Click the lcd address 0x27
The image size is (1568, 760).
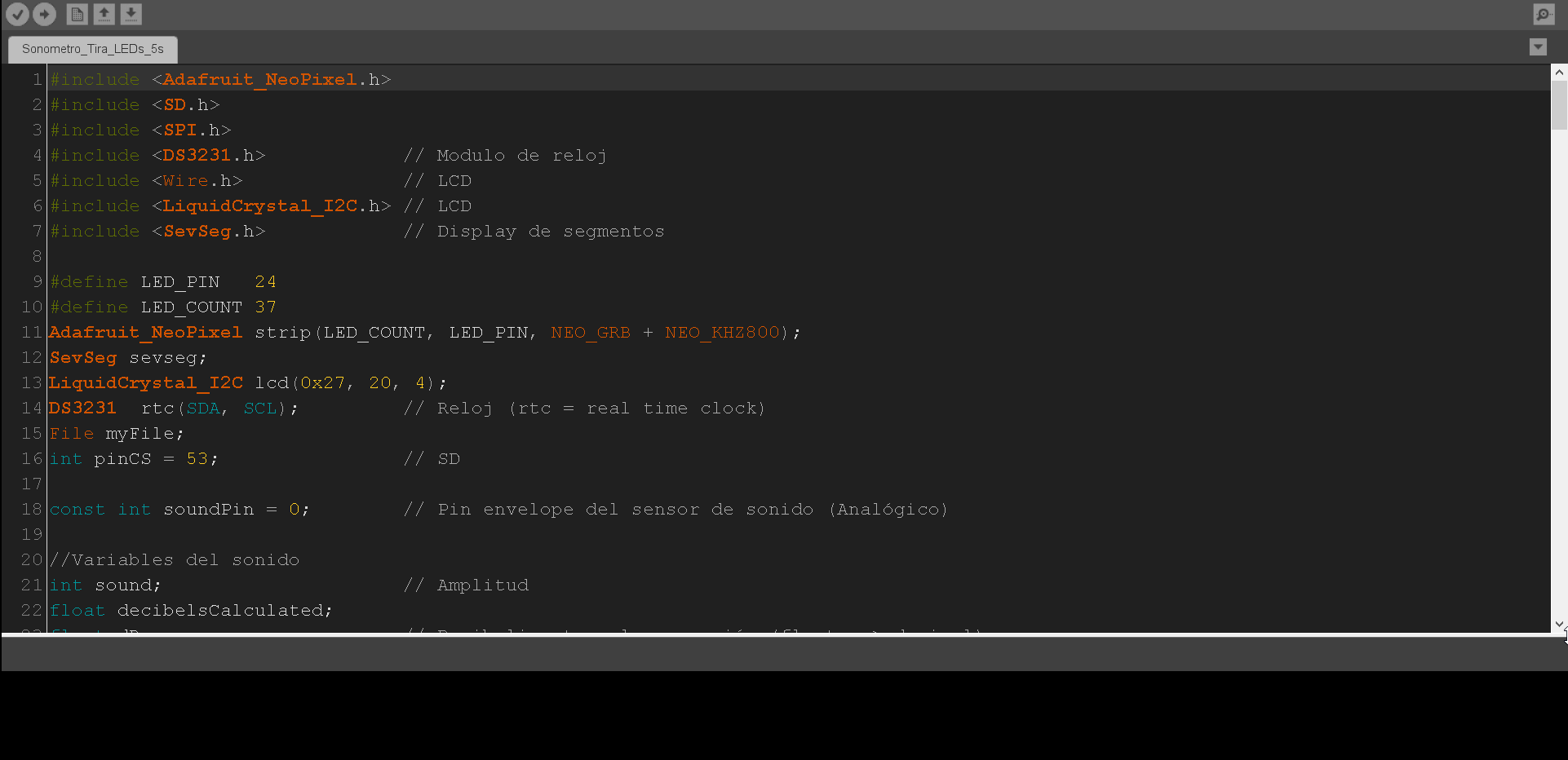pos(322,383)
